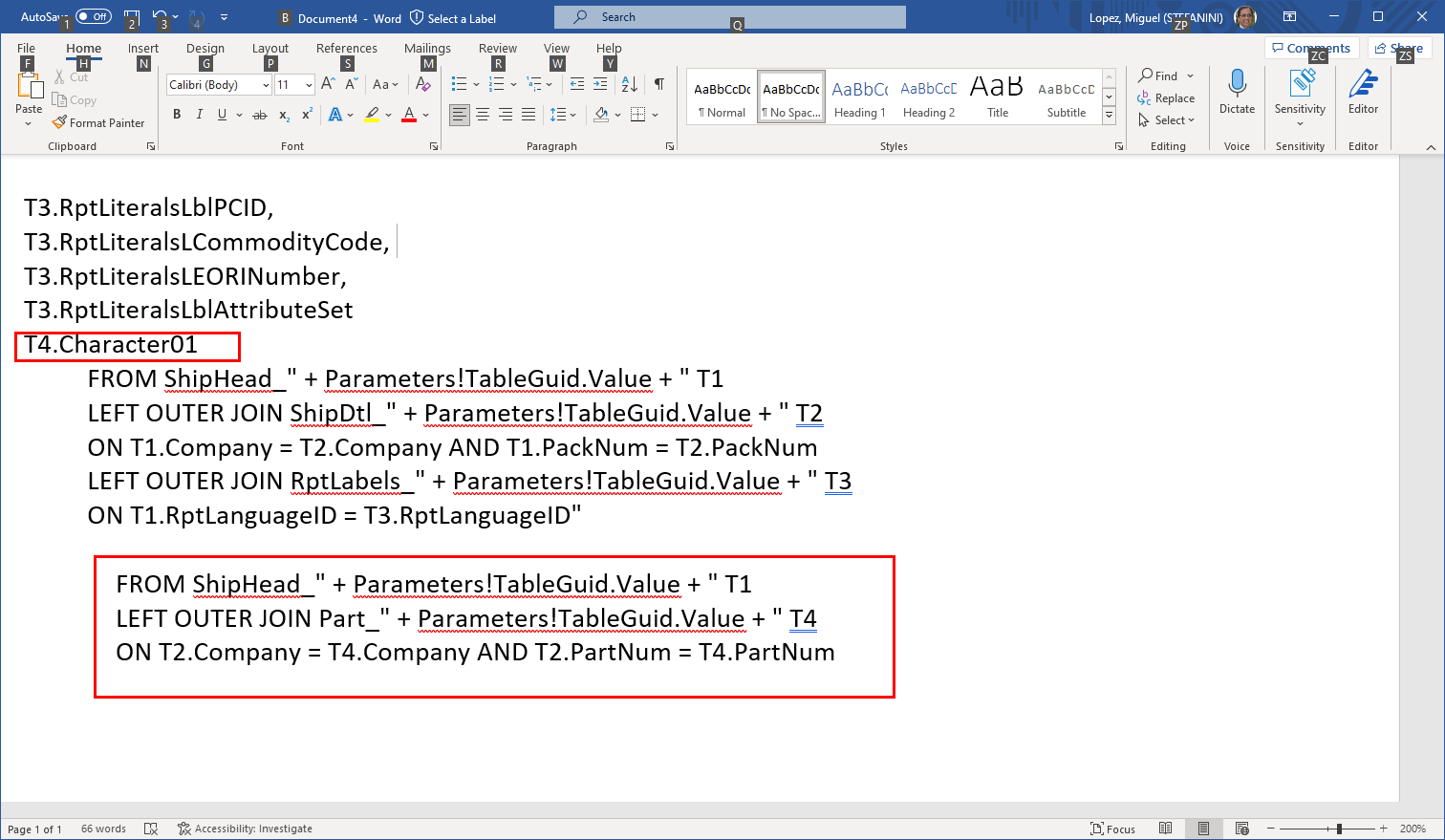Open Line and Paragraph Spacing

point(563,115)
